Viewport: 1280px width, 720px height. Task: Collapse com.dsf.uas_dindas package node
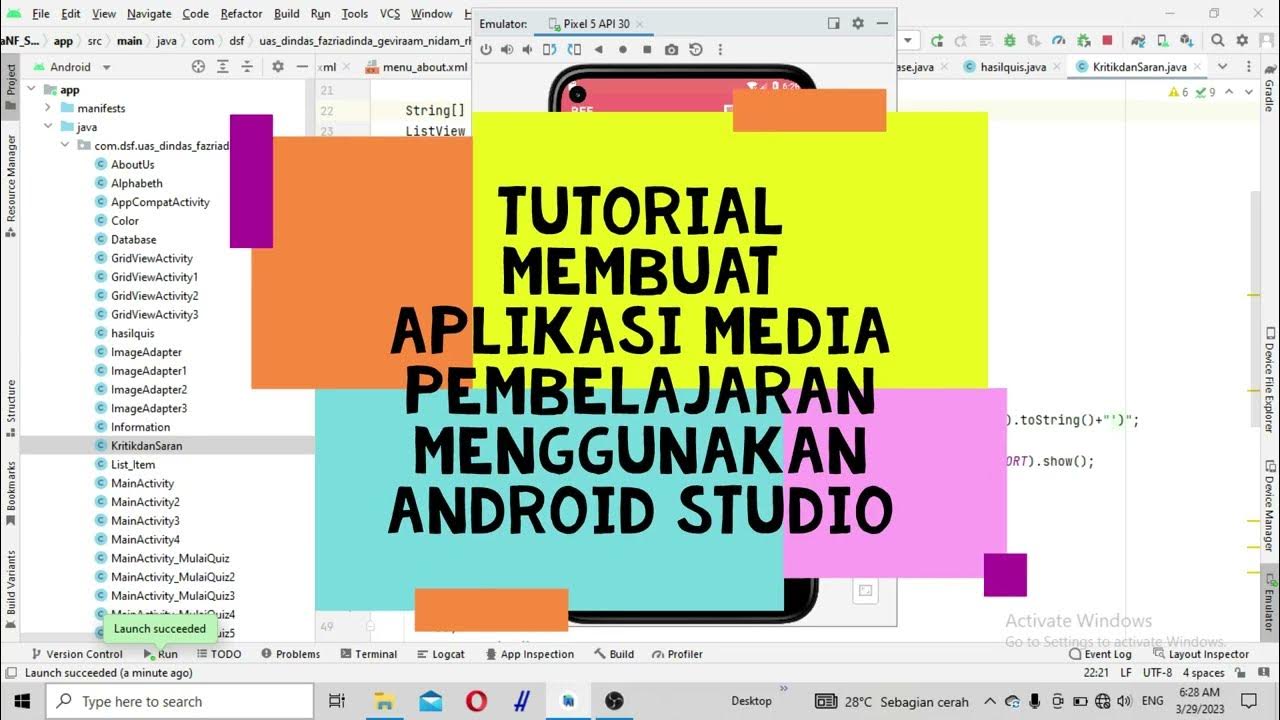pyautogui.click(x=65, y=145)
